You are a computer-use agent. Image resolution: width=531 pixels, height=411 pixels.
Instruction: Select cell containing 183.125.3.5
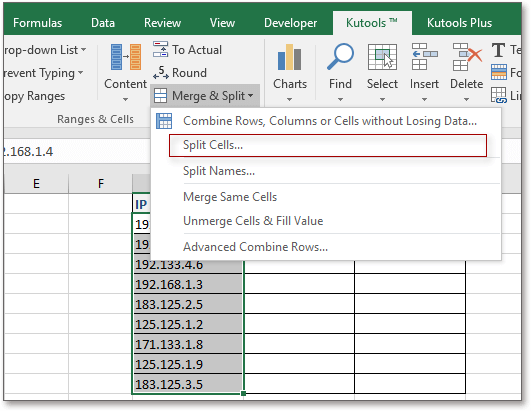pos(188,384)
